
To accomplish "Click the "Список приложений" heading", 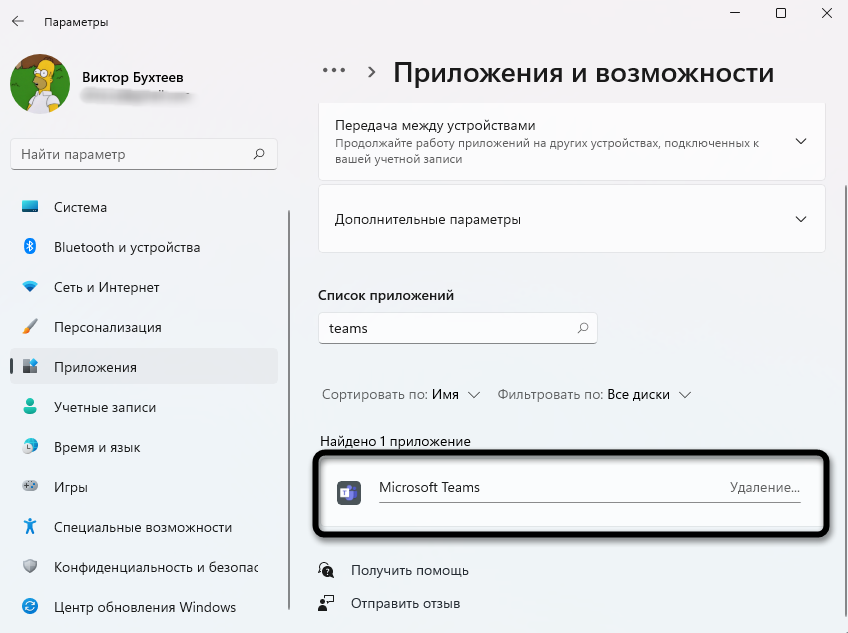I will [x=386, y=295].
